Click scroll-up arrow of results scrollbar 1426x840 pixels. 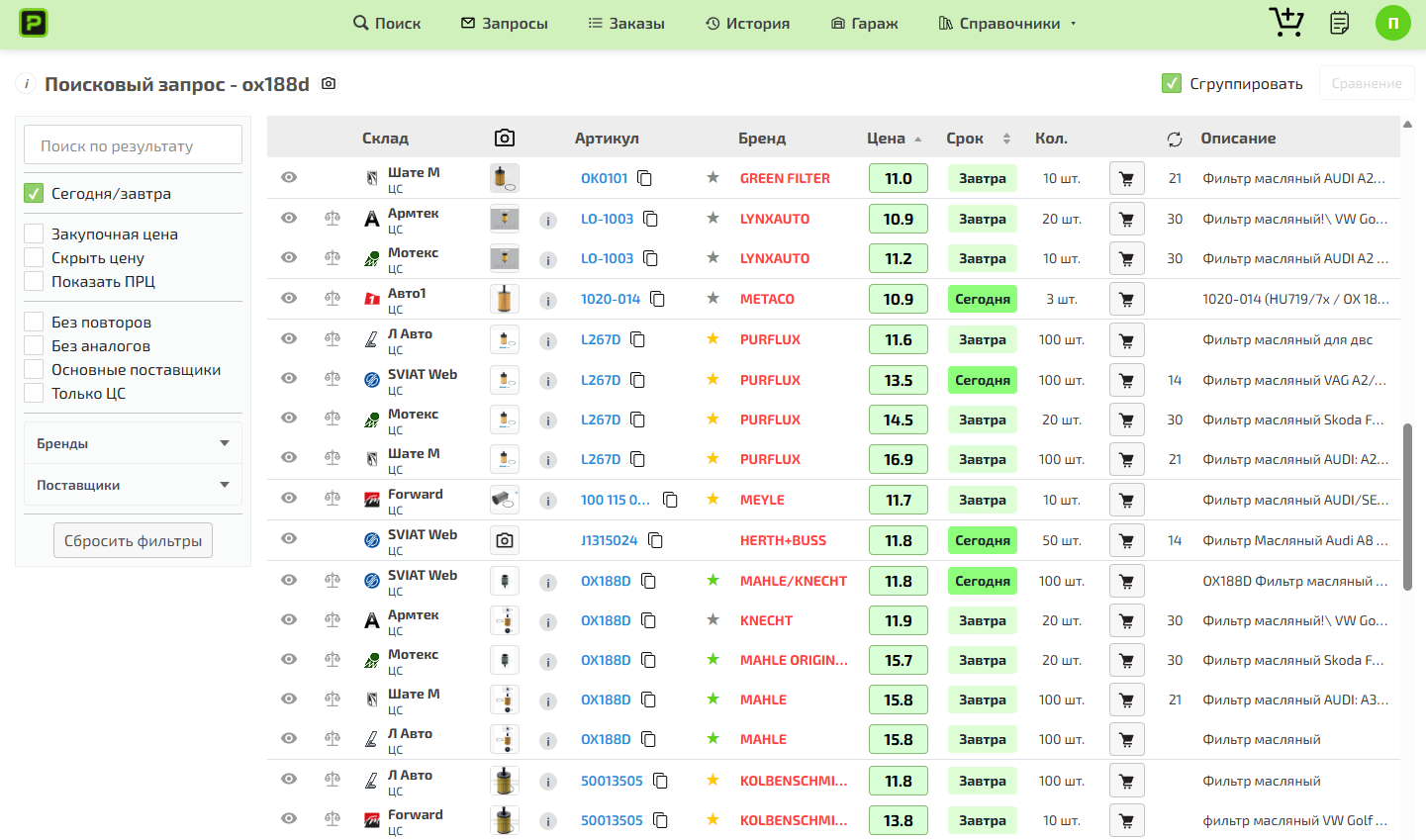(x=1408, y=124)
